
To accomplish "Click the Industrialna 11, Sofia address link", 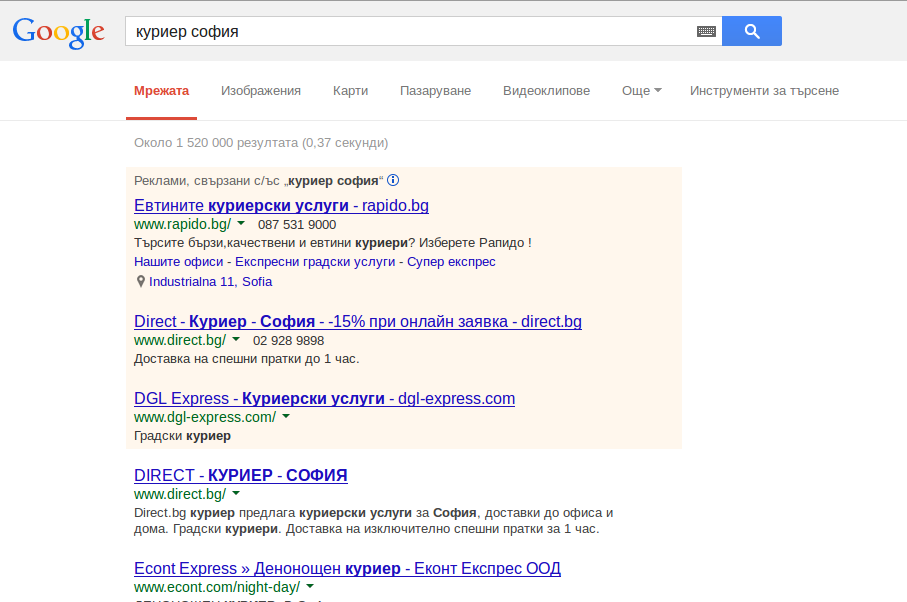I will tap(211, 282).
